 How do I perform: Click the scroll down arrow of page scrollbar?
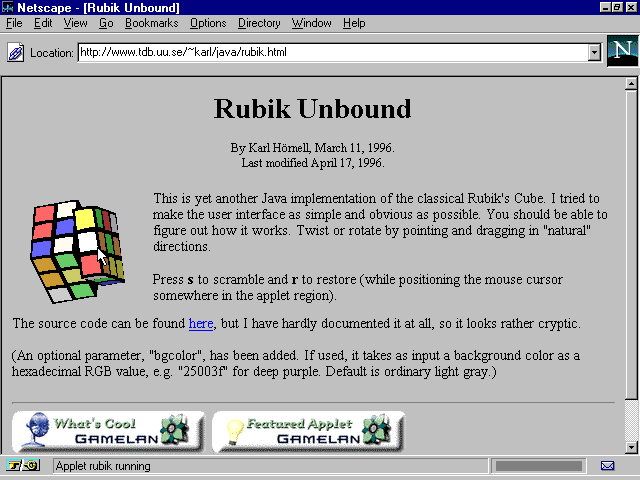pos(631,447)
